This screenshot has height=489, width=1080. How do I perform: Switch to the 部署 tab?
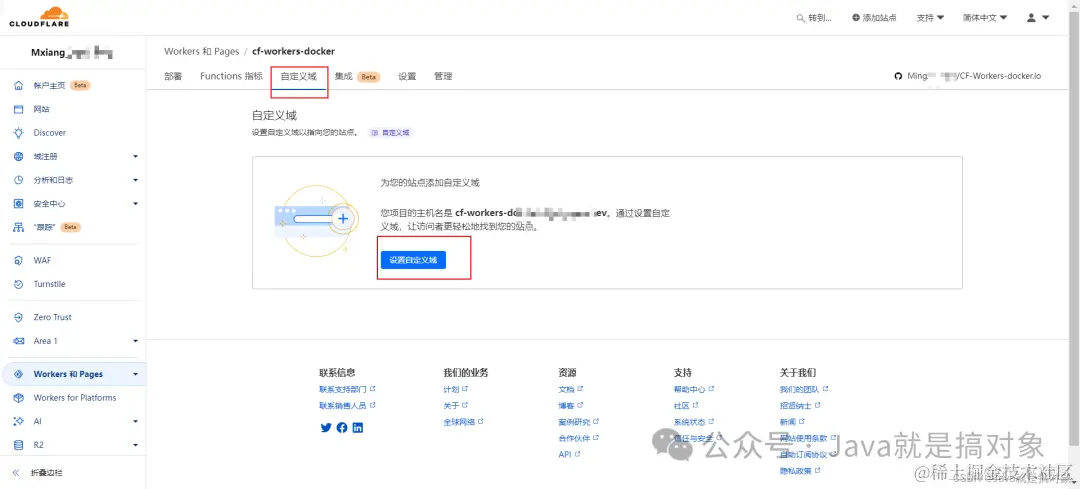[x=173, y=76]
